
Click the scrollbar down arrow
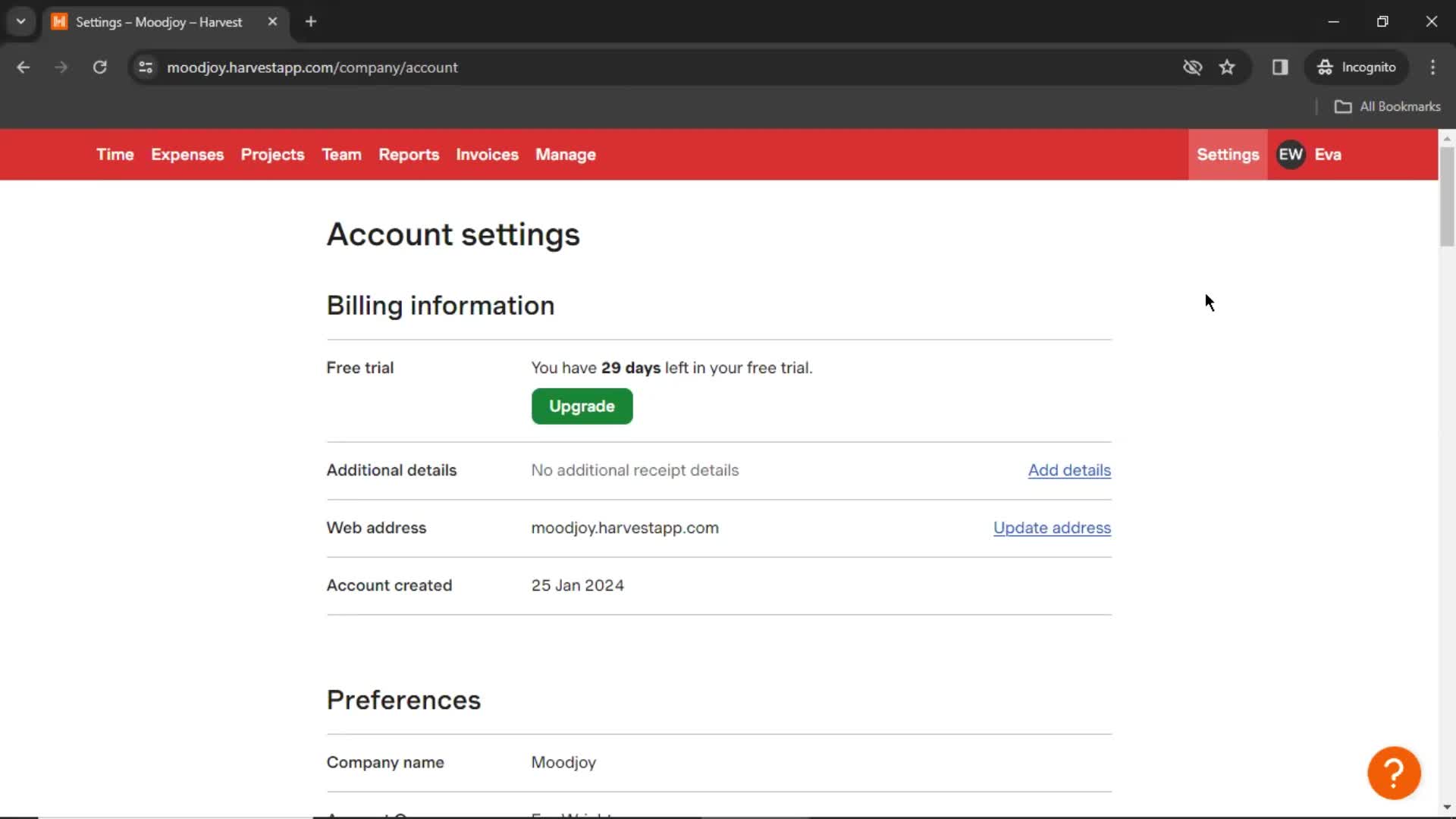(x=1447, y=808)
